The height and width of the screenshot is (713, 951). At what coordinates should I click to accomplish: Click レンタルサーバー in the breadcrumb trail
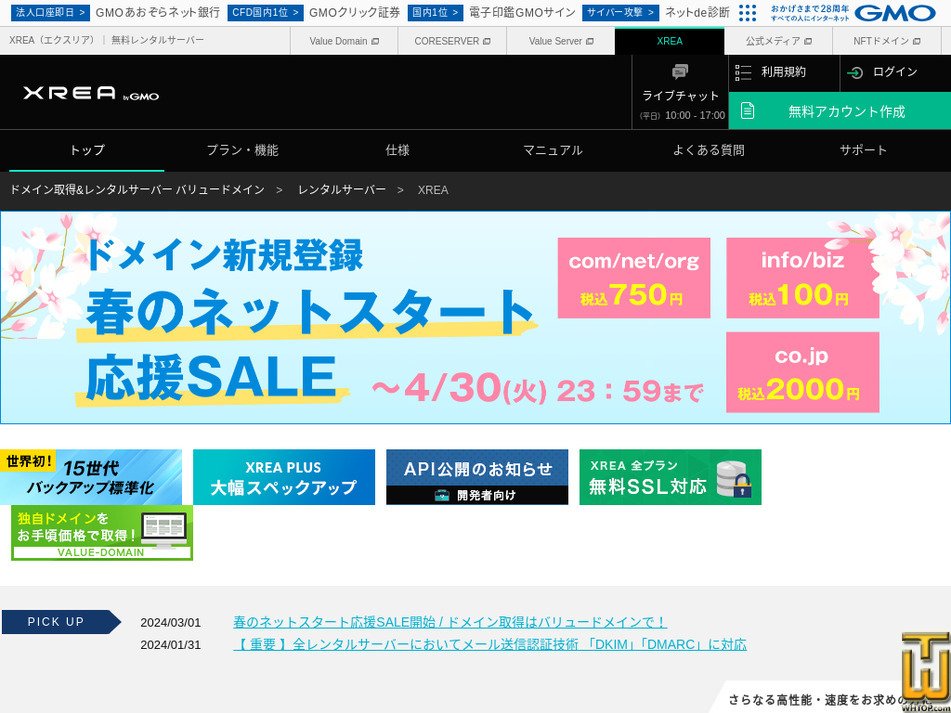(x=341, y=190)
